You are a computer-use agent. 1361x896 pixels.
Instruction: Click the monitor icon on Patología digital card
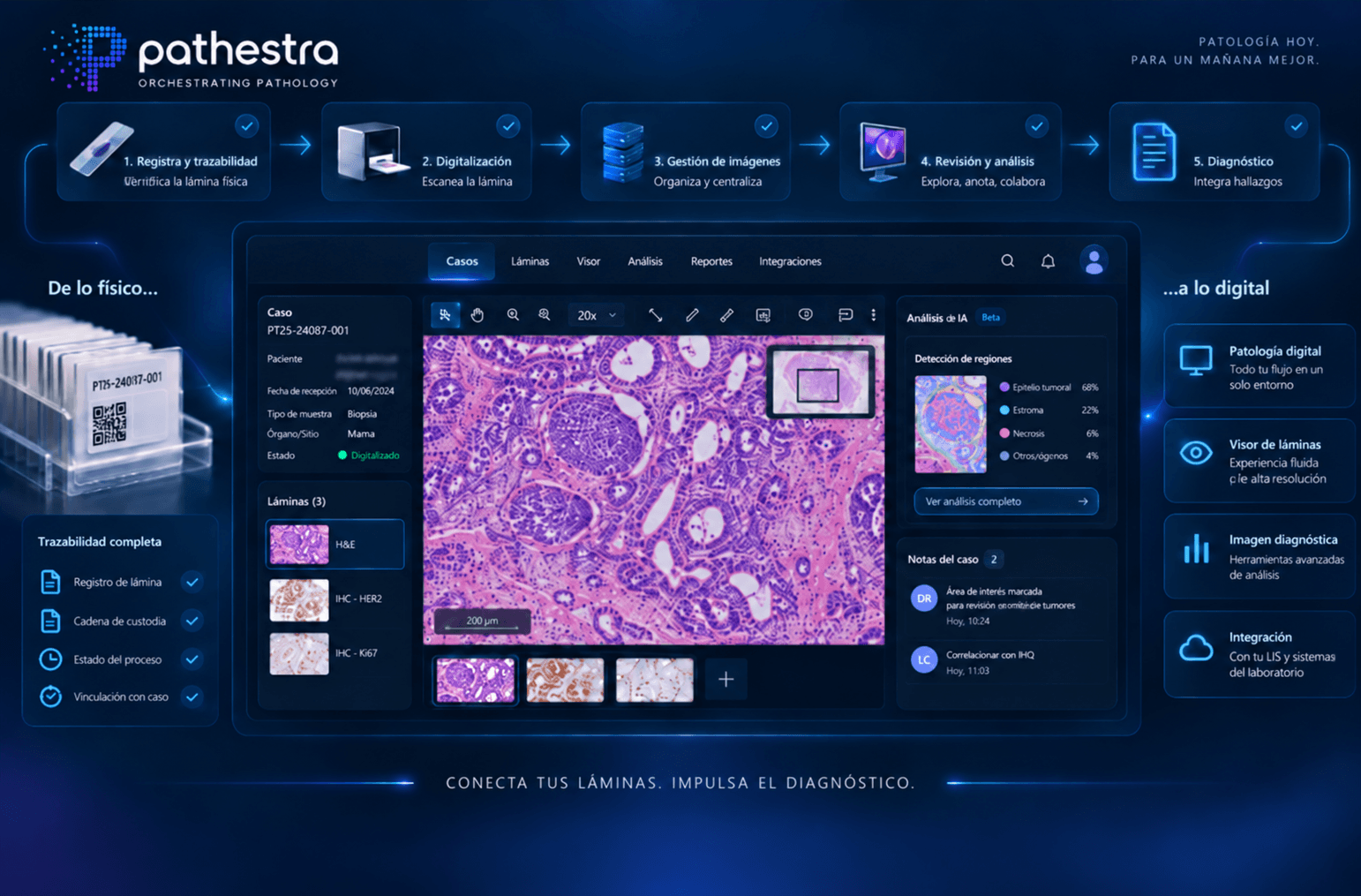[x=1196, y=361]
